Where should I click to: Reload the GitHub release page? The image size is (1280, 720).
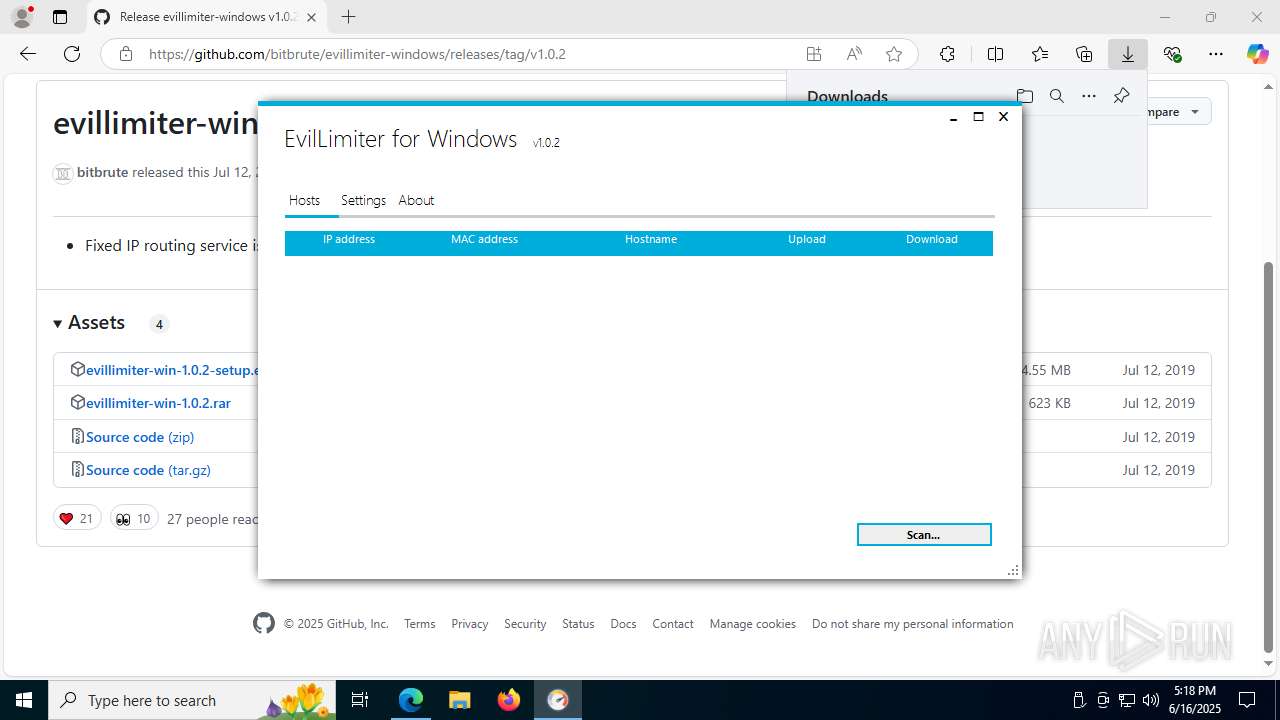tap(72, 54)
